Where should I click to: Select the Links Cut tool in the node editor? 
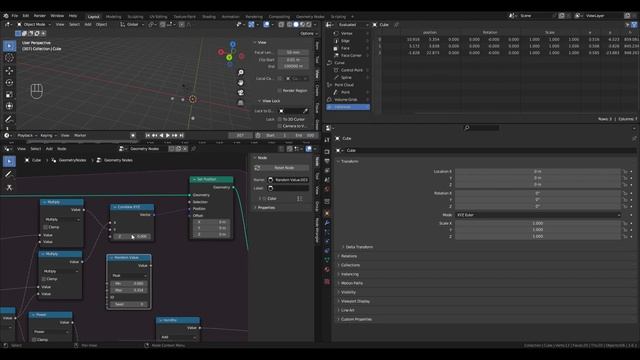click(x=9, y=187)
